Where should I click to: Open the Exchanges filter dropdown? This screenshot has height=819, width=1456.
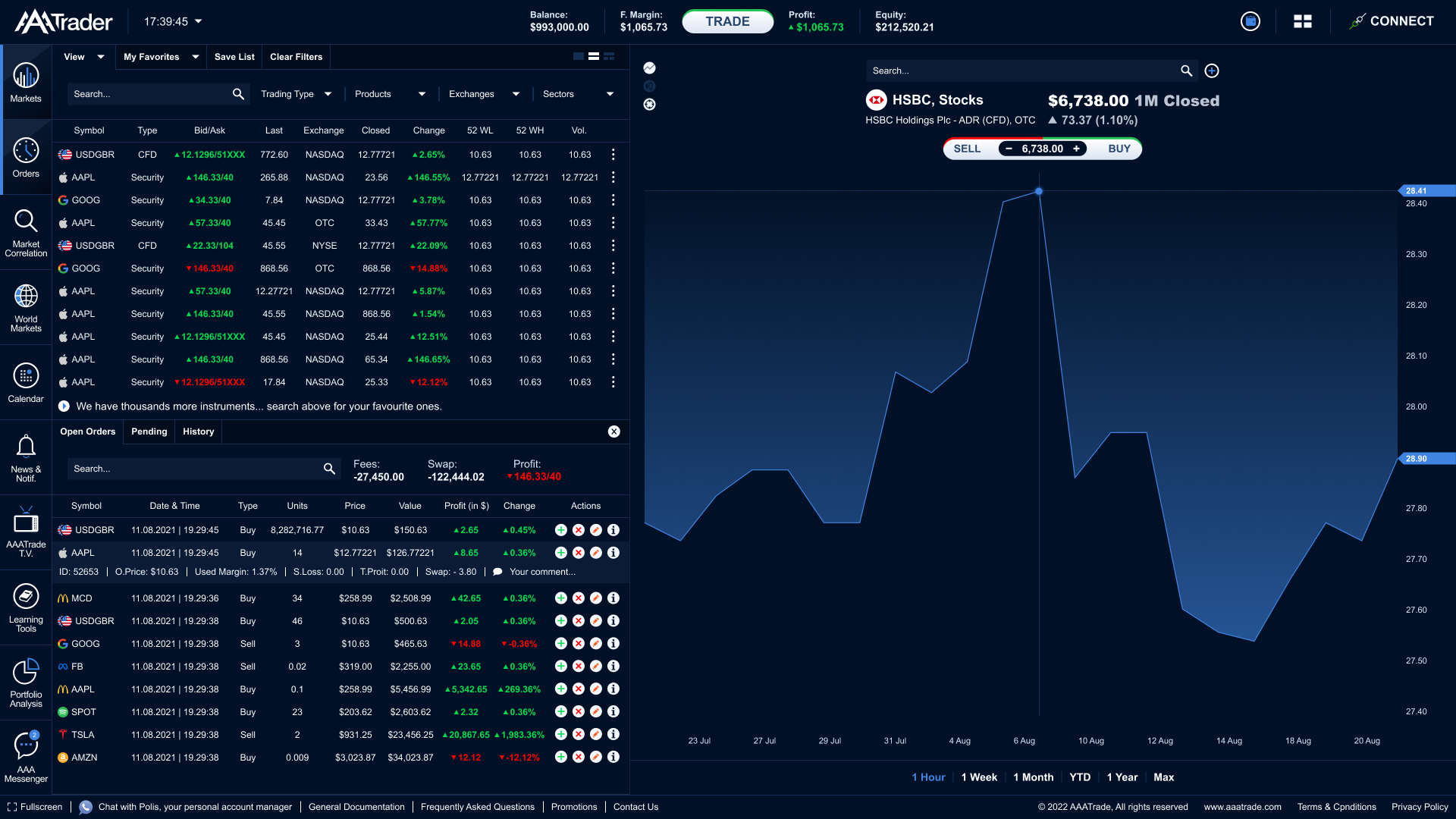pyautogui.click(x=484, y=94)
